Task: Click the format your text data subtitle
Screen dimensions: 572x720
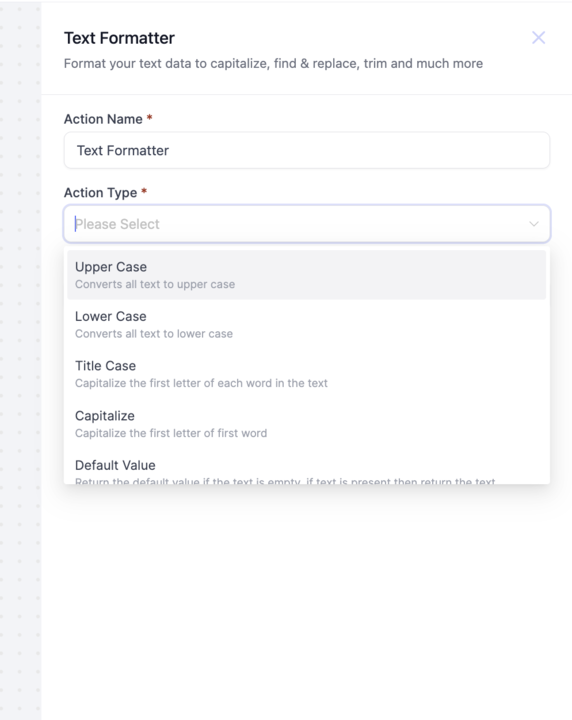Action: pyautogui.click(x=273, y=63)
